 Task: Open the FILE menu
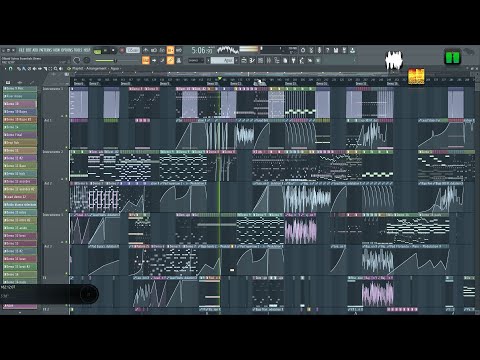click(x=21, y=50)
